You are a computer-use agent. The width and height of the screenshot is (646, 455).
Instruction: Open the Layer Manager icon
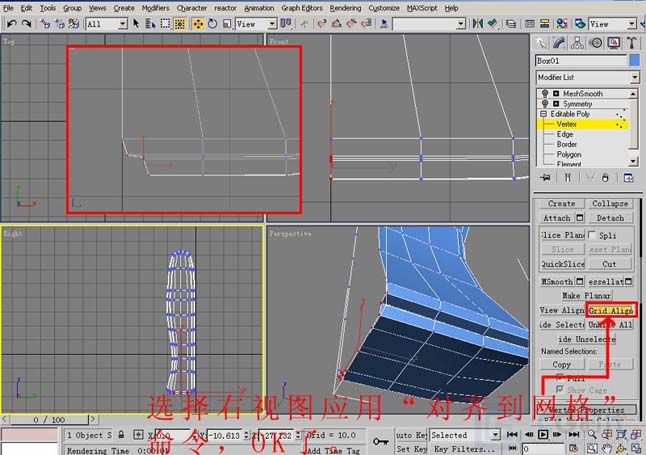(511, 24)
